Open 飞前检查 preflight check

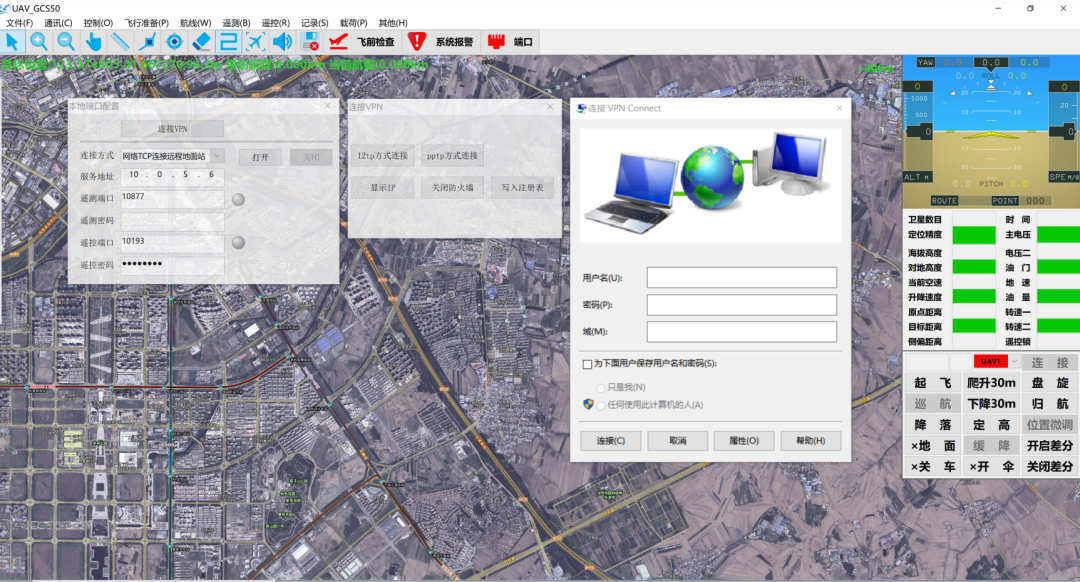[x=363, y=42]
